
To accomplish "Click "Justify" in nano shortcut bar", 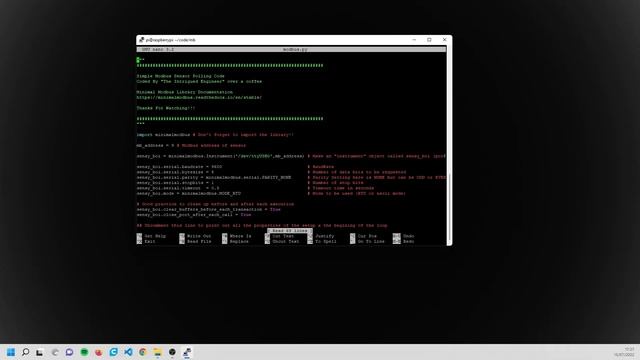I will 324,236.
